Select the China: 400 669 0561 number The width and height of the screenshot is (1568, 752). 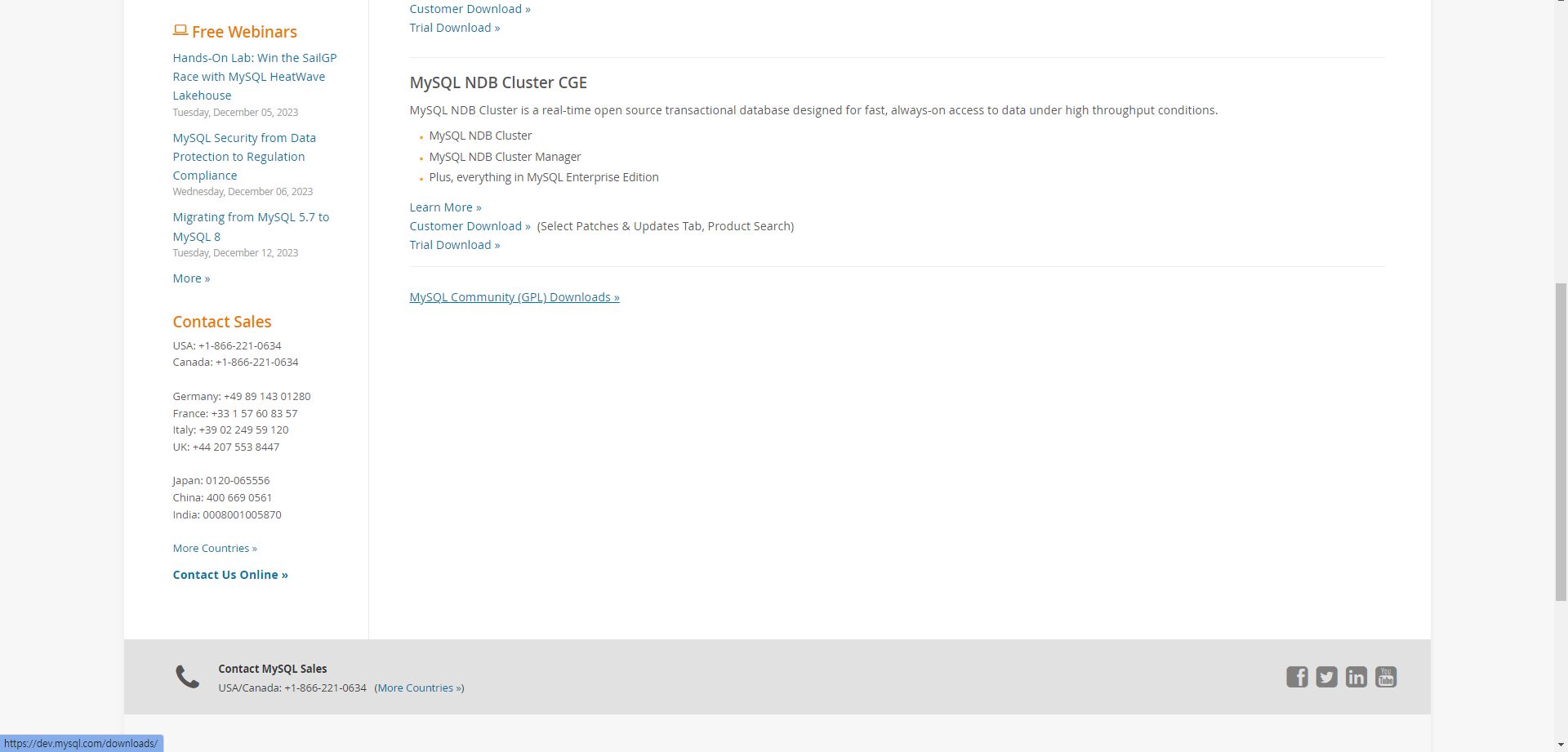[x=222, y=498]
